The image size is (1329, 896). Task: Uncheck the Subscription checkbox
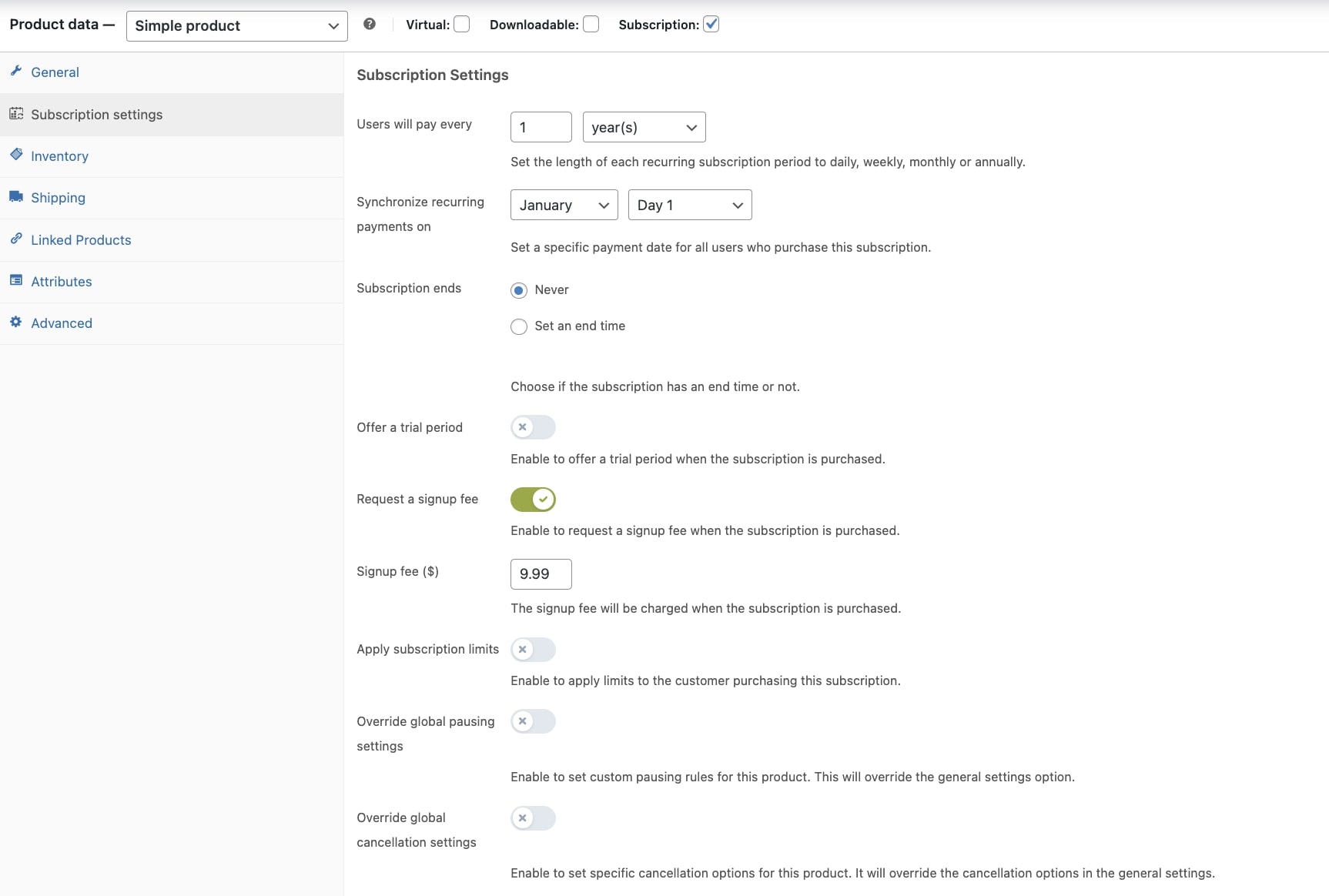point(711,25)
